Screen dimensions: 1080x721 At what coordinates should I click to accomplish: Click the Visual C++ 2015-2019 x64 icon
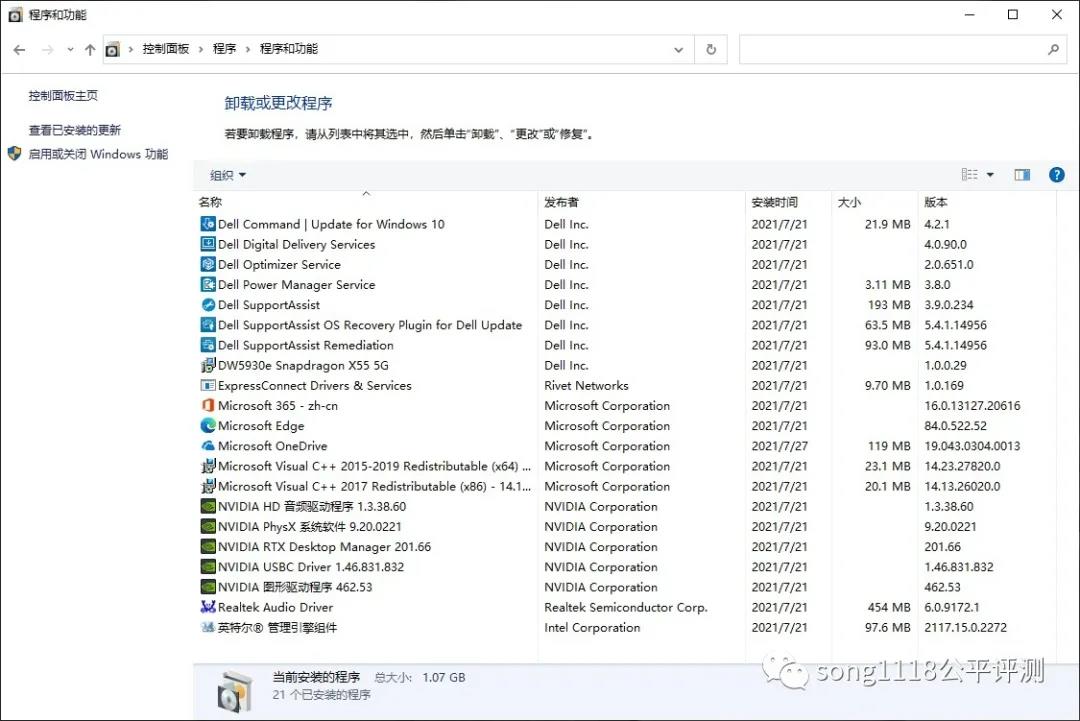208,466
